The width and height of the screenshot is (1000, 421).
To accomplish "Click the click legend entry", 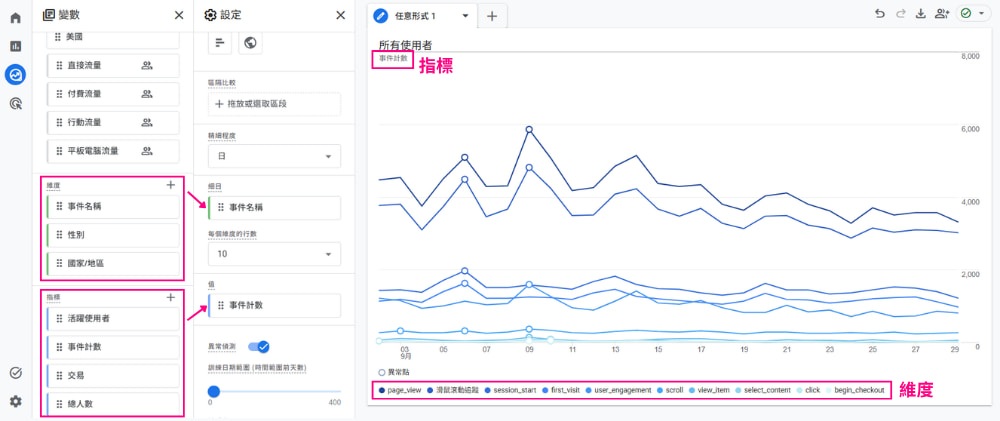I will (808, 390).
